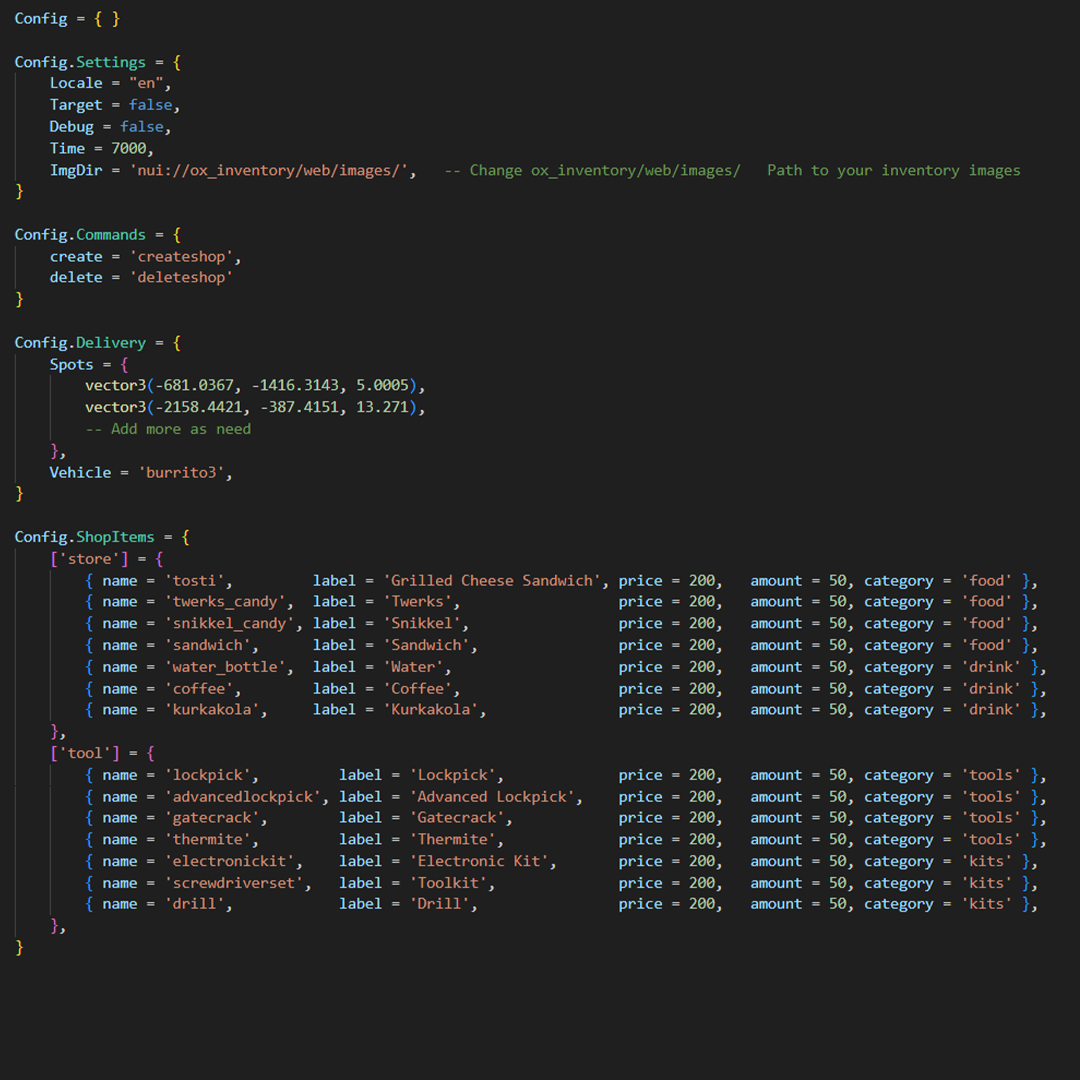The width and height of the screenshot is (1080, 1080).
Task: Click the 'tools' category on the lockpick row
Action: 990,775
